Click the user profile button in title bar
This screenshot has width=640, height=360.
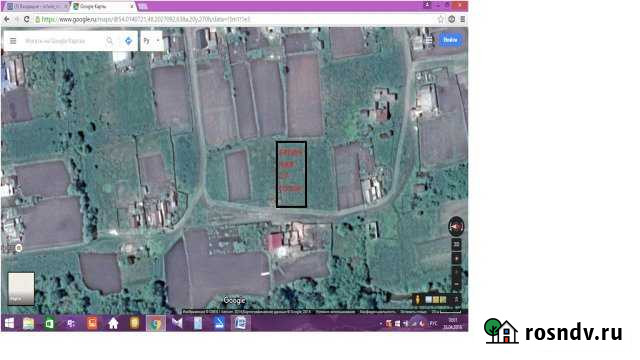(427, 5)
